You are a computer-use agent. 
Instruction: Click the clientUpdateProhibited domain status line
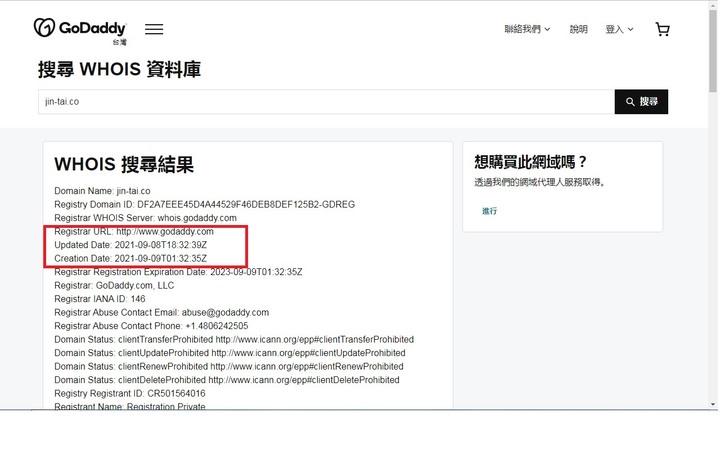230,353
